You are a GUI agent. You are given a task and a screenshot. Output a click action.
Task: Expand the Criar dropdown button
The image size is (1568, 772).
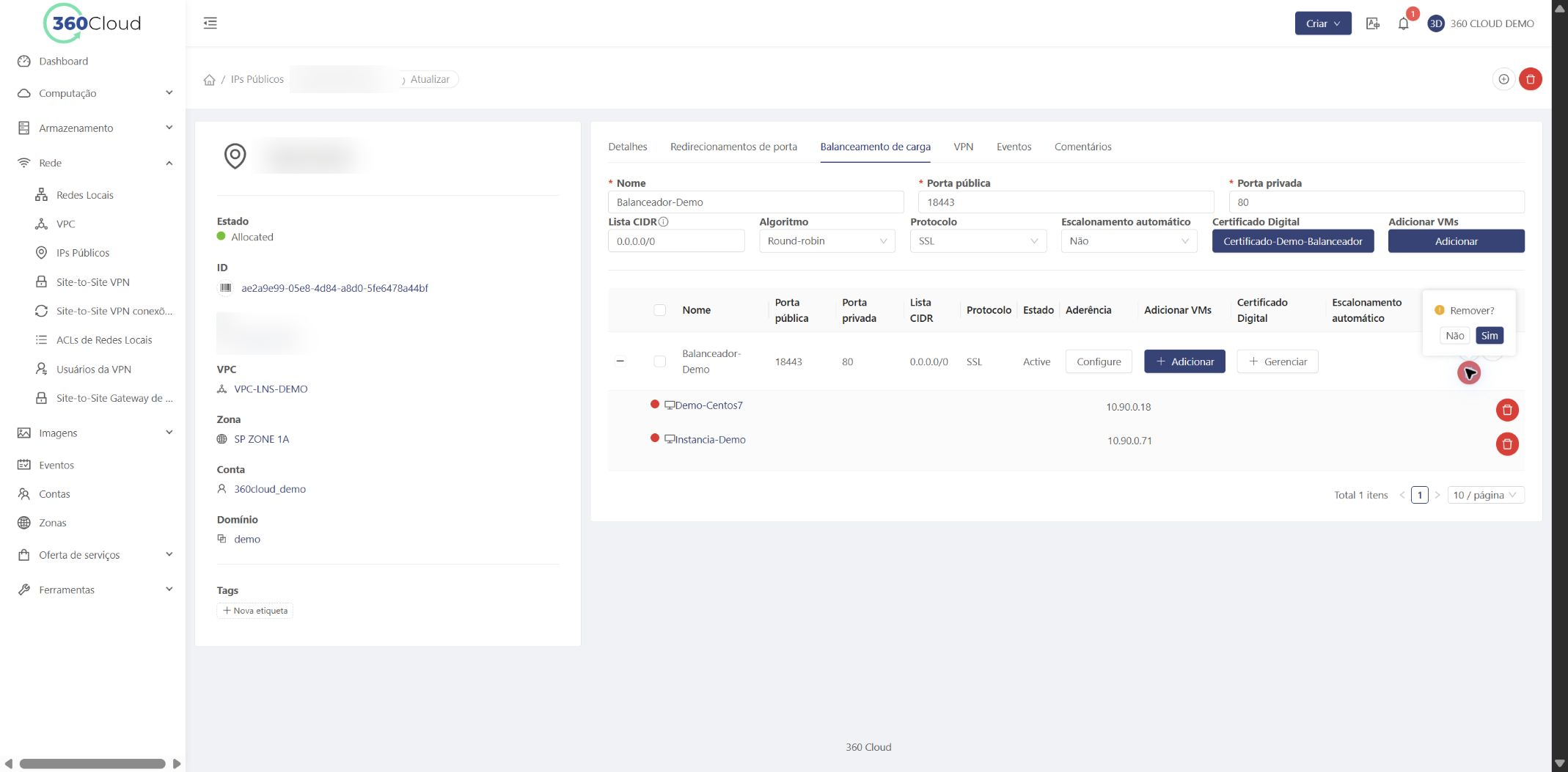tap(1322, 23)
